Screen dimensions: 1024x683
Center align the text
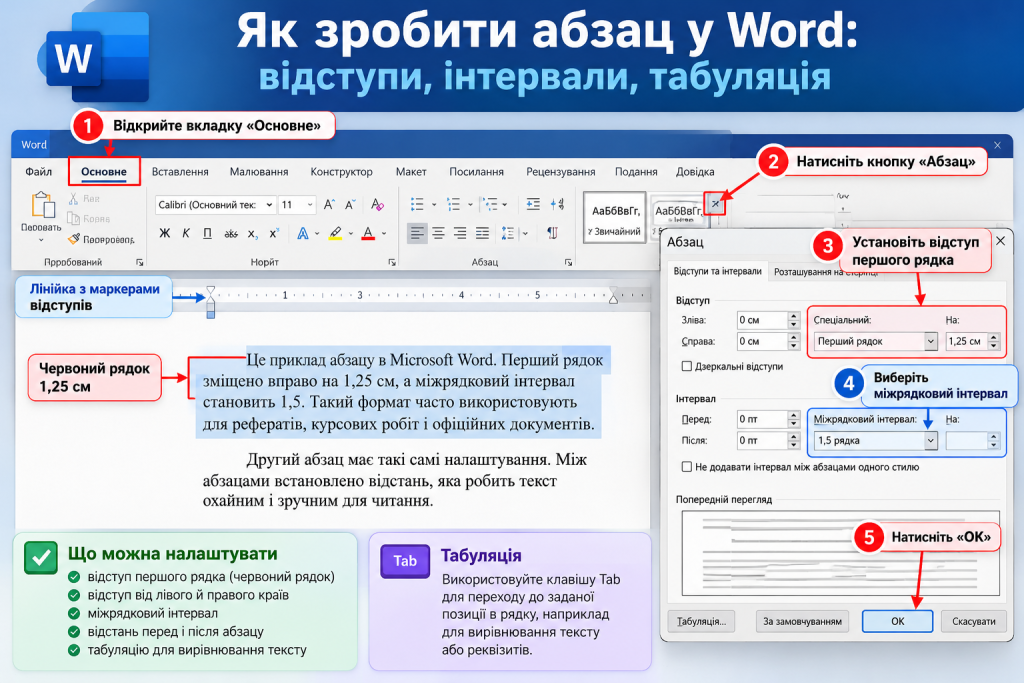point(438,233)
